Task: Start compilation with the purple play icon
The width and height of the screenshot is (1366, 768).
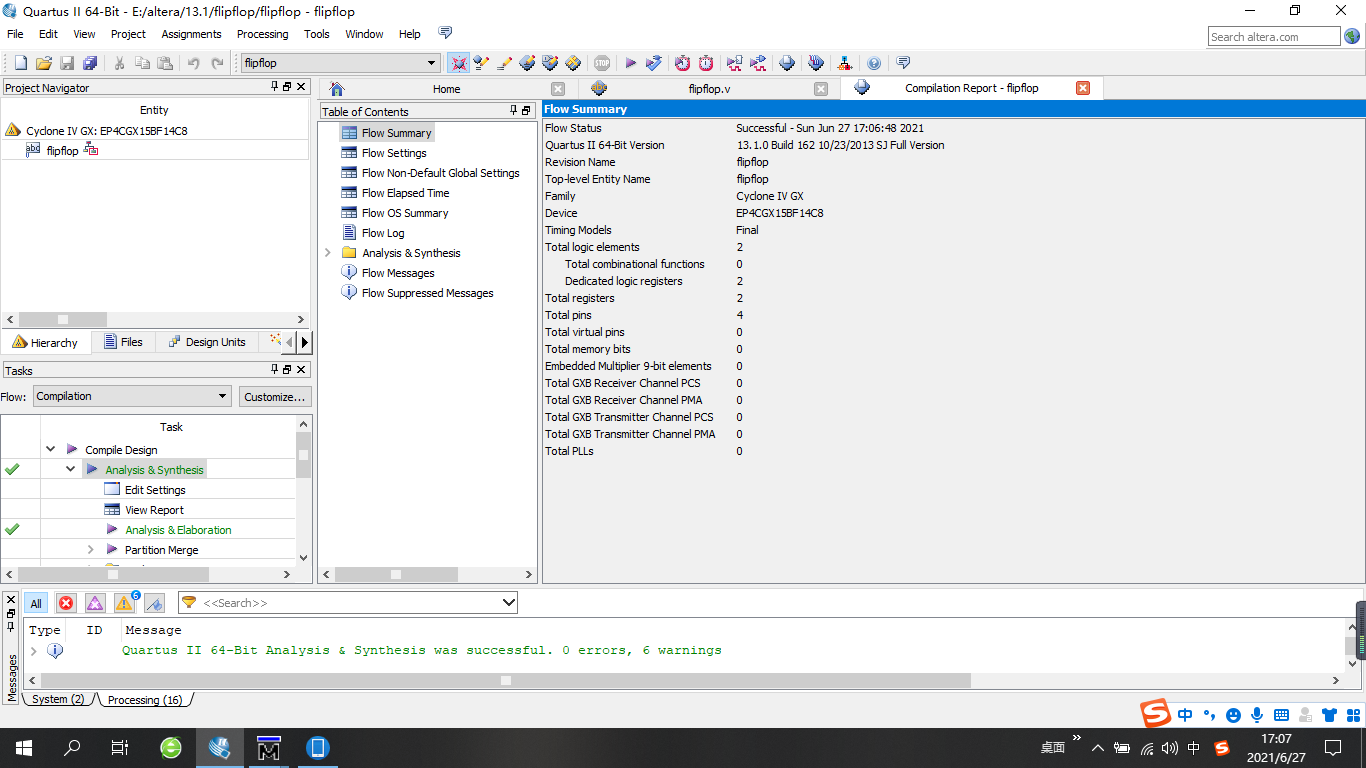Action: click(631, 63)
